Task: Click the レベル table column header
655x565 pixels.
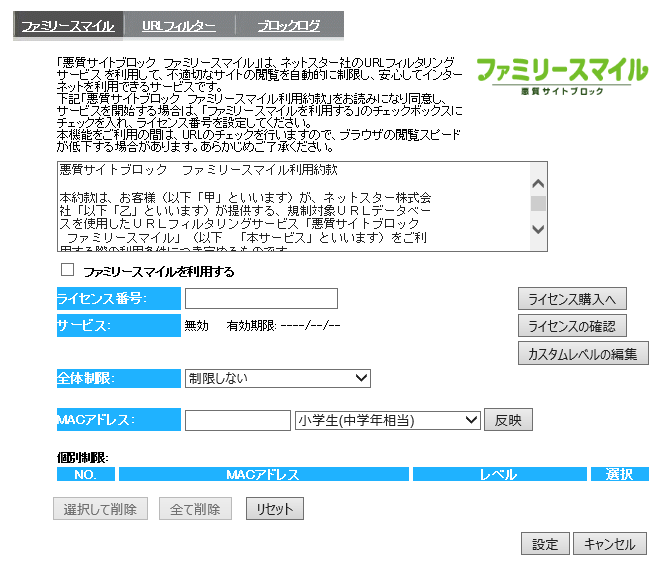Action: tap(500, 474)
